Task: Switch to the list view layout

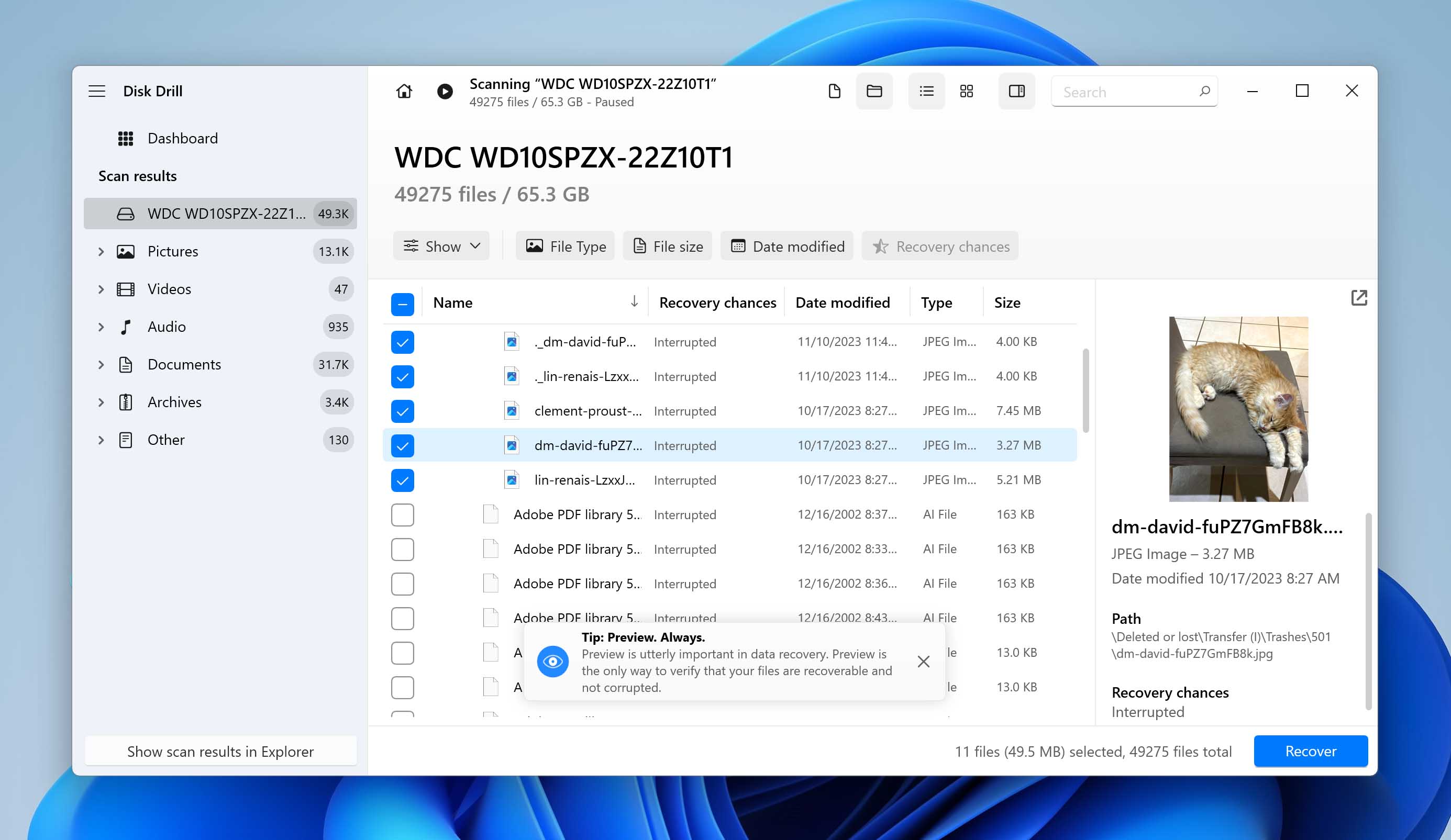Action: (x=926, y=91)
